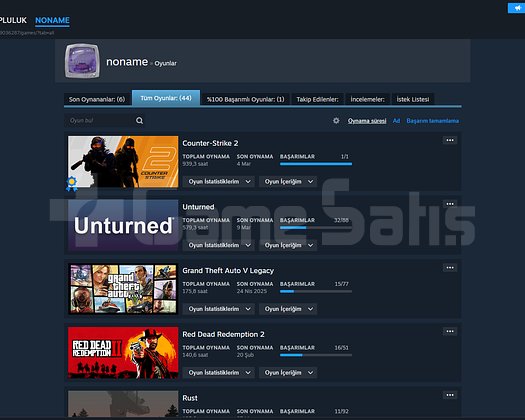The image size is (525, 420).
Task: Open the three-dots menu for Grand Theft Auto V Legacy
Action: 450,267
